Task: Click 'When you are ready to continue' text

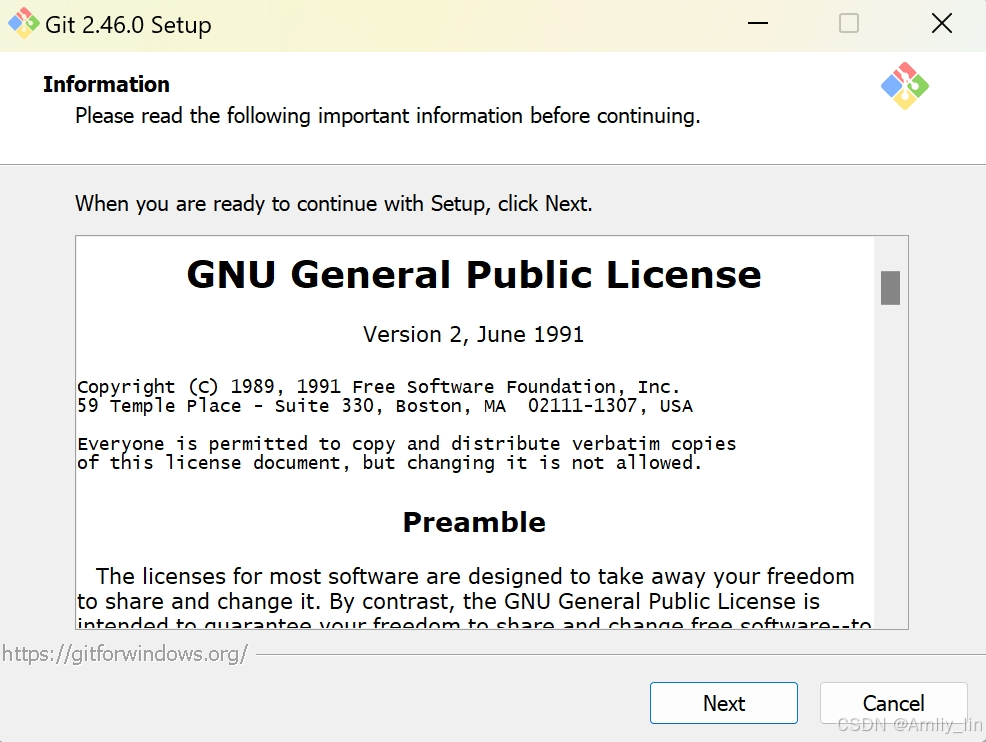Action: pyautogui.click(x=334, y=204)
